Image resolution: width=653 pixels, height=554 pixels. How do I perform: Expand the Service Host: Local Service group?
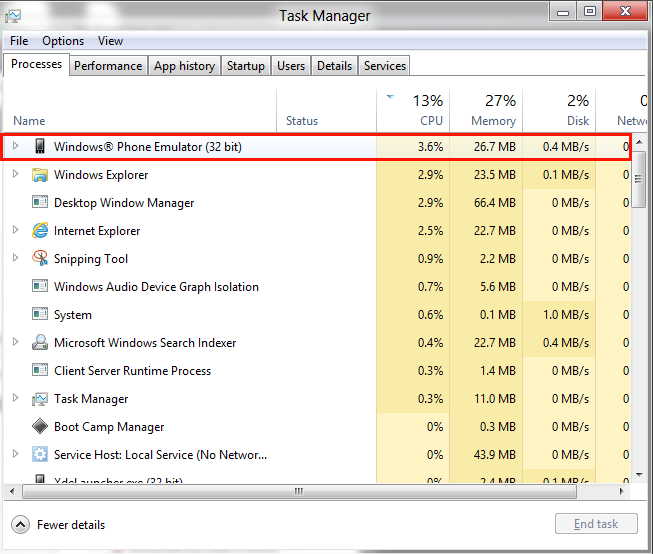15,454
